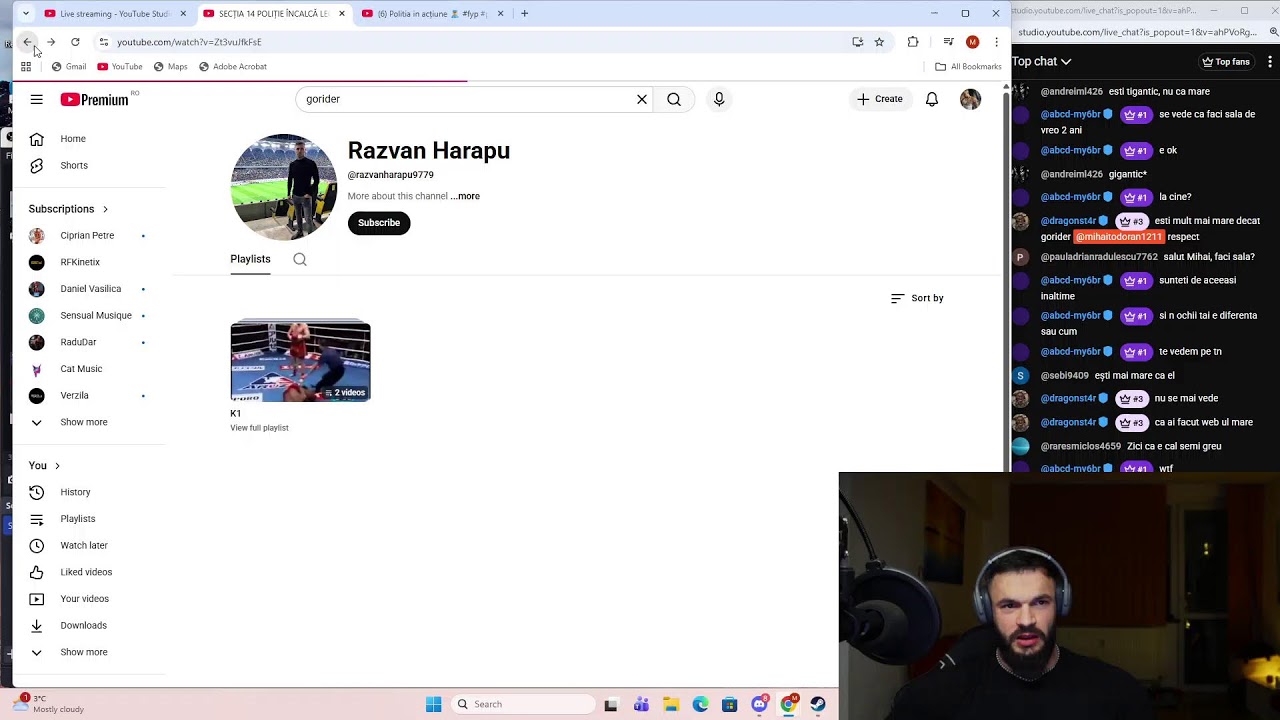
Task: Open Windows Start menu
Action: (433, 704)
